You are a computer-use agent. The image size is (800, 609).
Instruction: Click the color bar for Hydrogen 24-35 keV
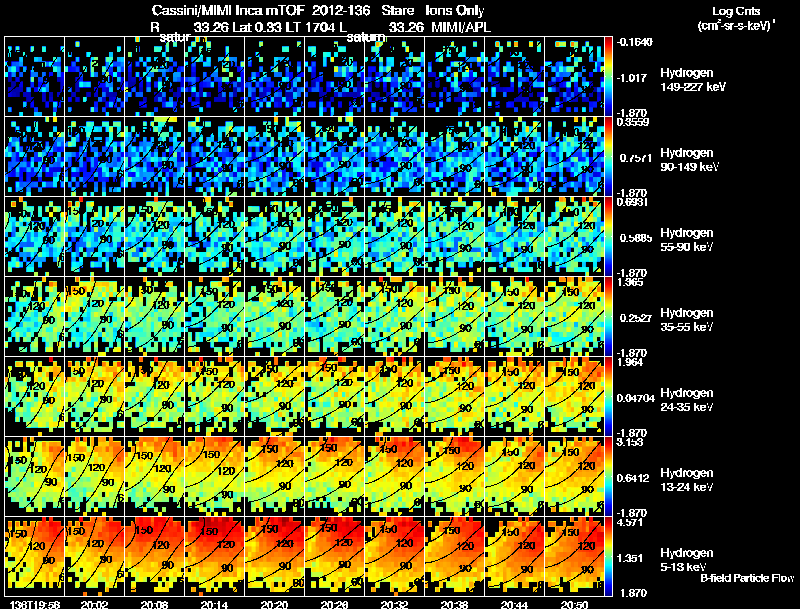[x=608, y=397]
